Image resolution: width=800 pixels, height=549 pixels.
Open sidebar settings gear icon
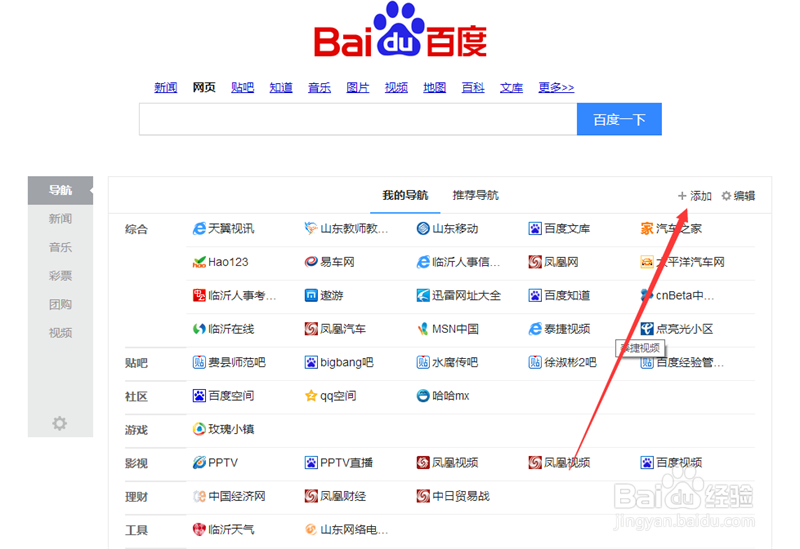tap(60, 423)
